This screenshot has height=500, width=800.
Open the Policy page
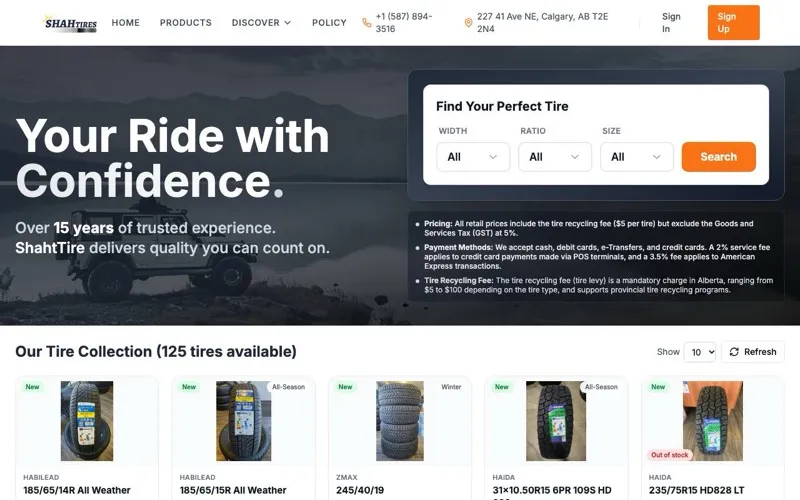point(329,23)
